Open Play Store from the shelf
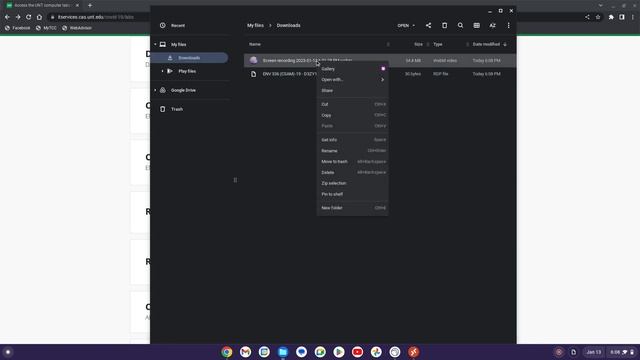This screenshot has height=360, width=640. click(x=339, y=352)
